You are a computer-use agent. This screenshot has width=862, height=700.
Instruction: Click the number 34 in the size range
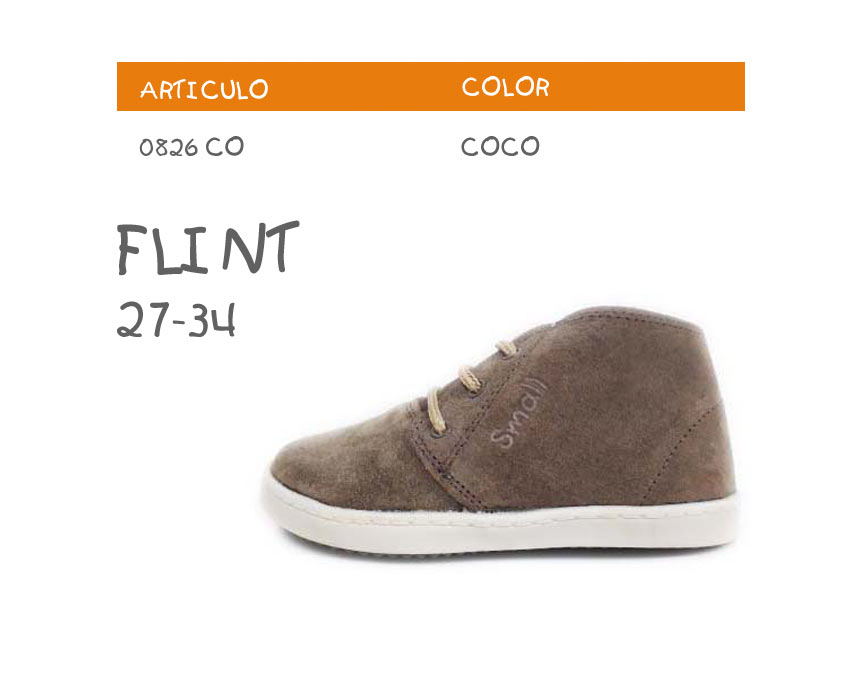pyautogui.click(x=212, y=319)
